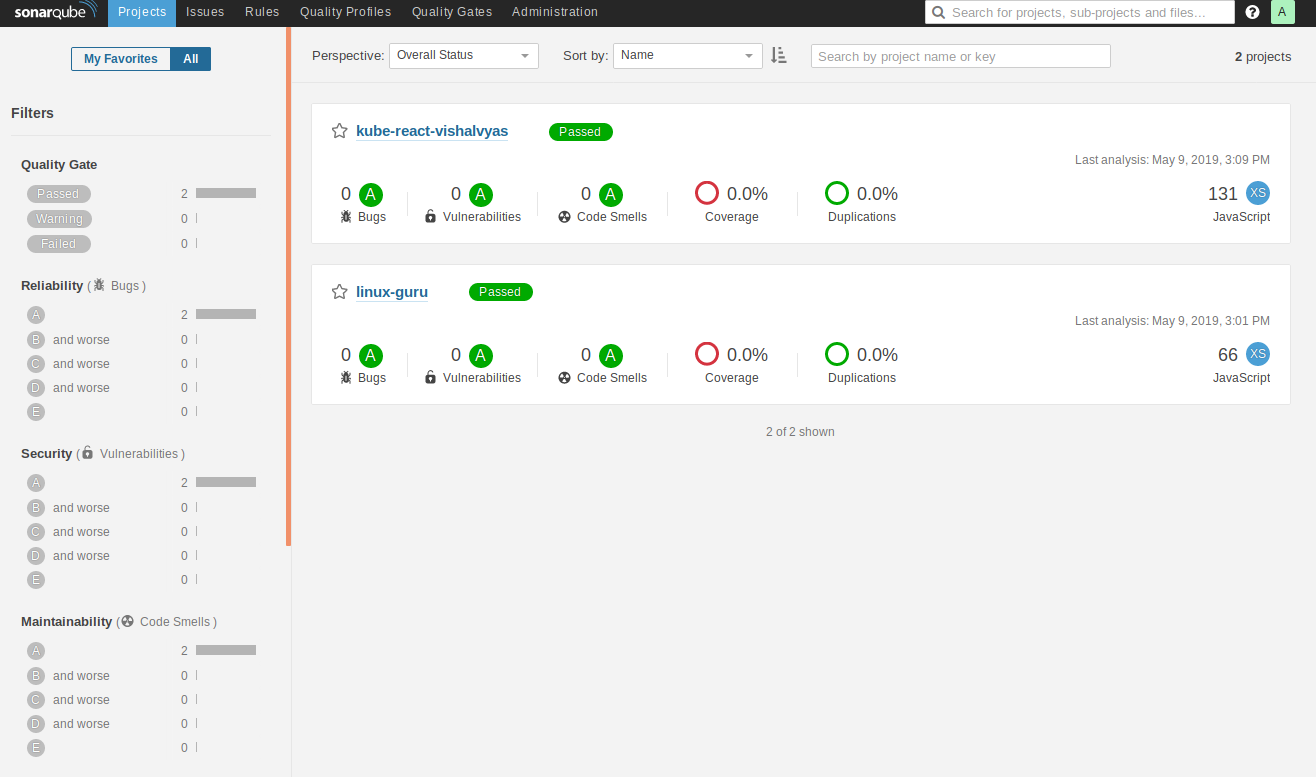Click the code smell icon in linux-guru card

(x=564, y=377)
